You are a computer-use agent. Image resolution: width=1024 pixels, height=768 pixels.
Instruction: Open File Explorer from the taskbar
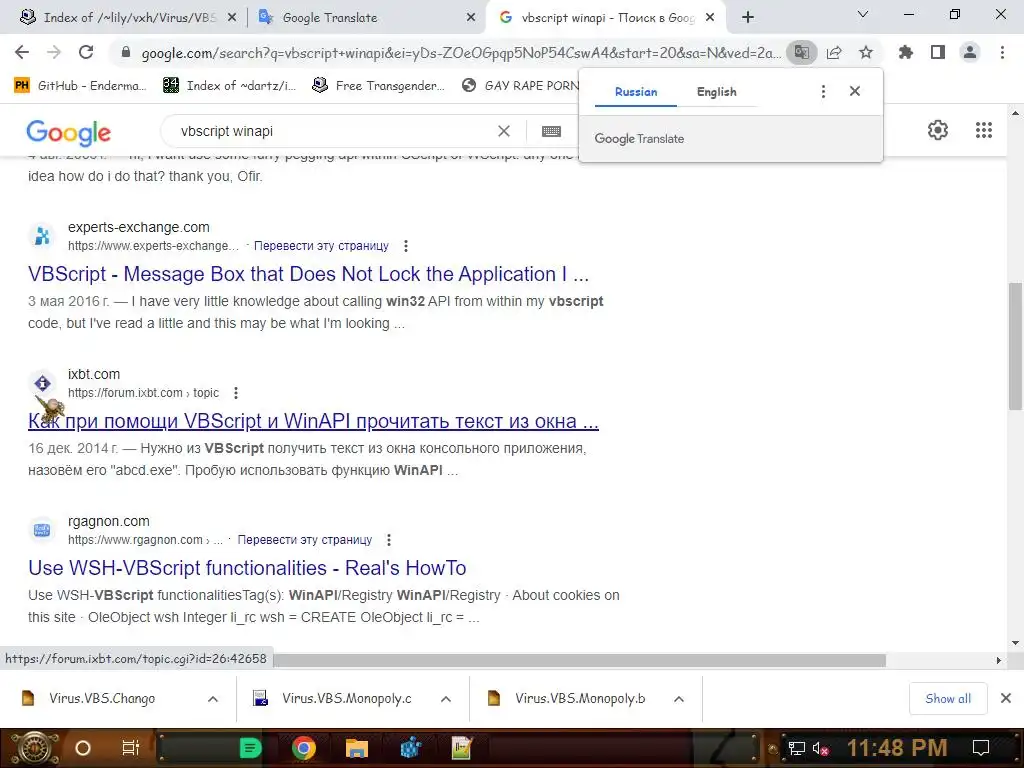coord(357,748)
